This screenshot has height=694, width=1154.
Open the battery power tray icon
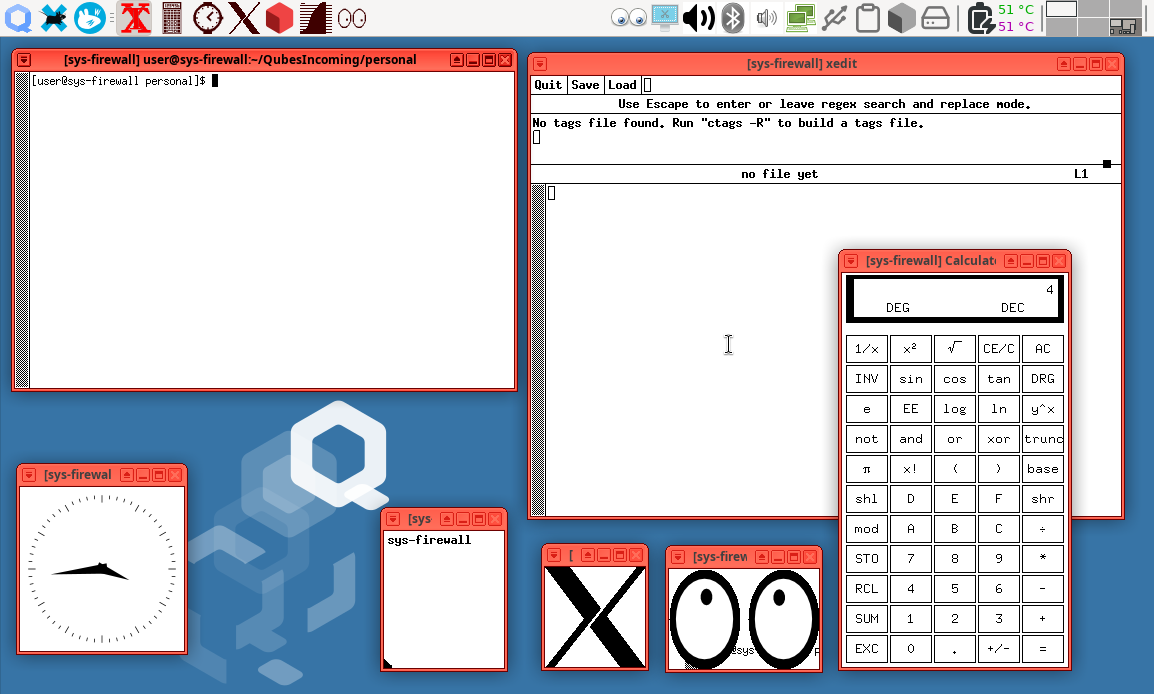[980, 18]
